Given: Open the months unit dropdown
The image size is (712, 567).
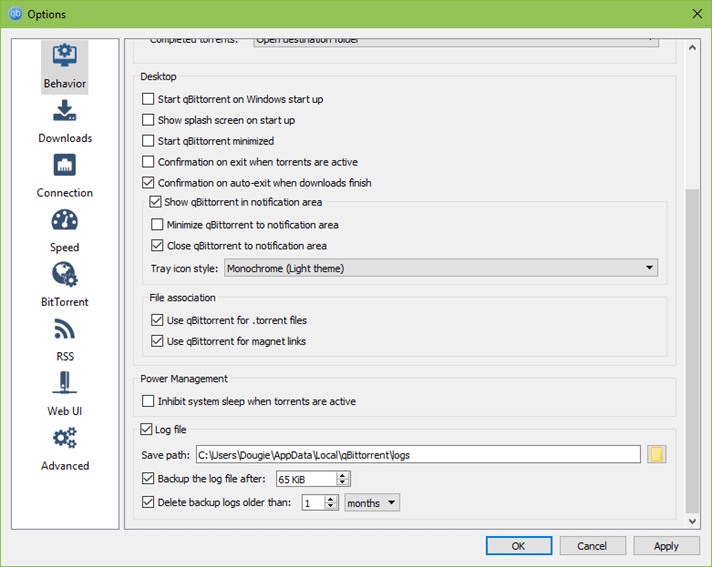Looking at the screenshot, I should [x=372, y=503].
